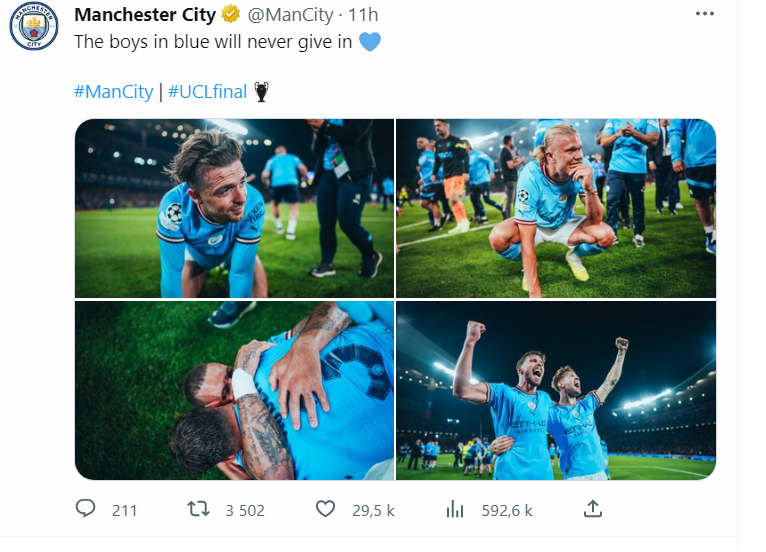
Task: Open the #UCLfinal hashtag
Action: click(207, 91)
